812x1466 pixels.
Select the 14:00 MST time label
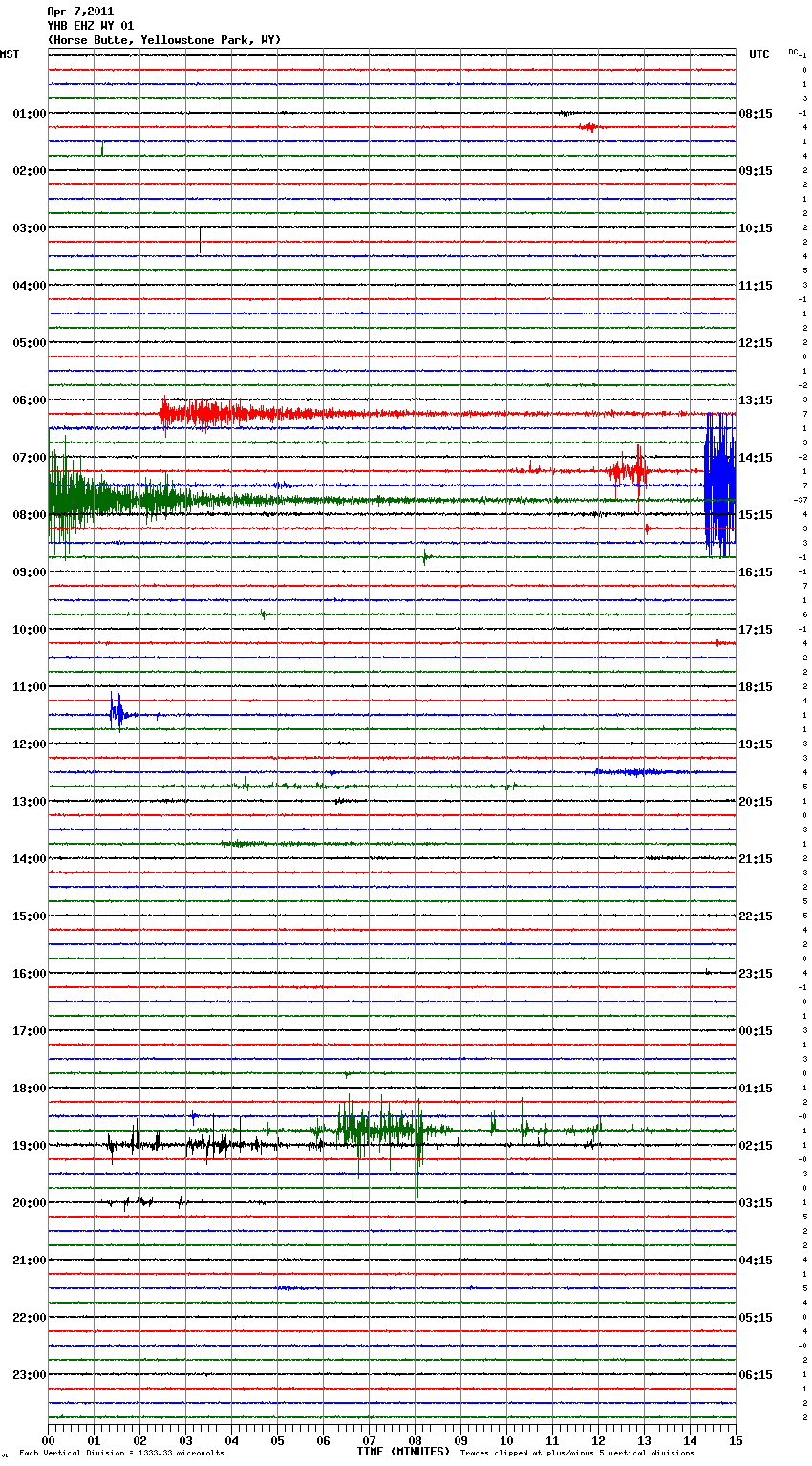click(30, 859)
